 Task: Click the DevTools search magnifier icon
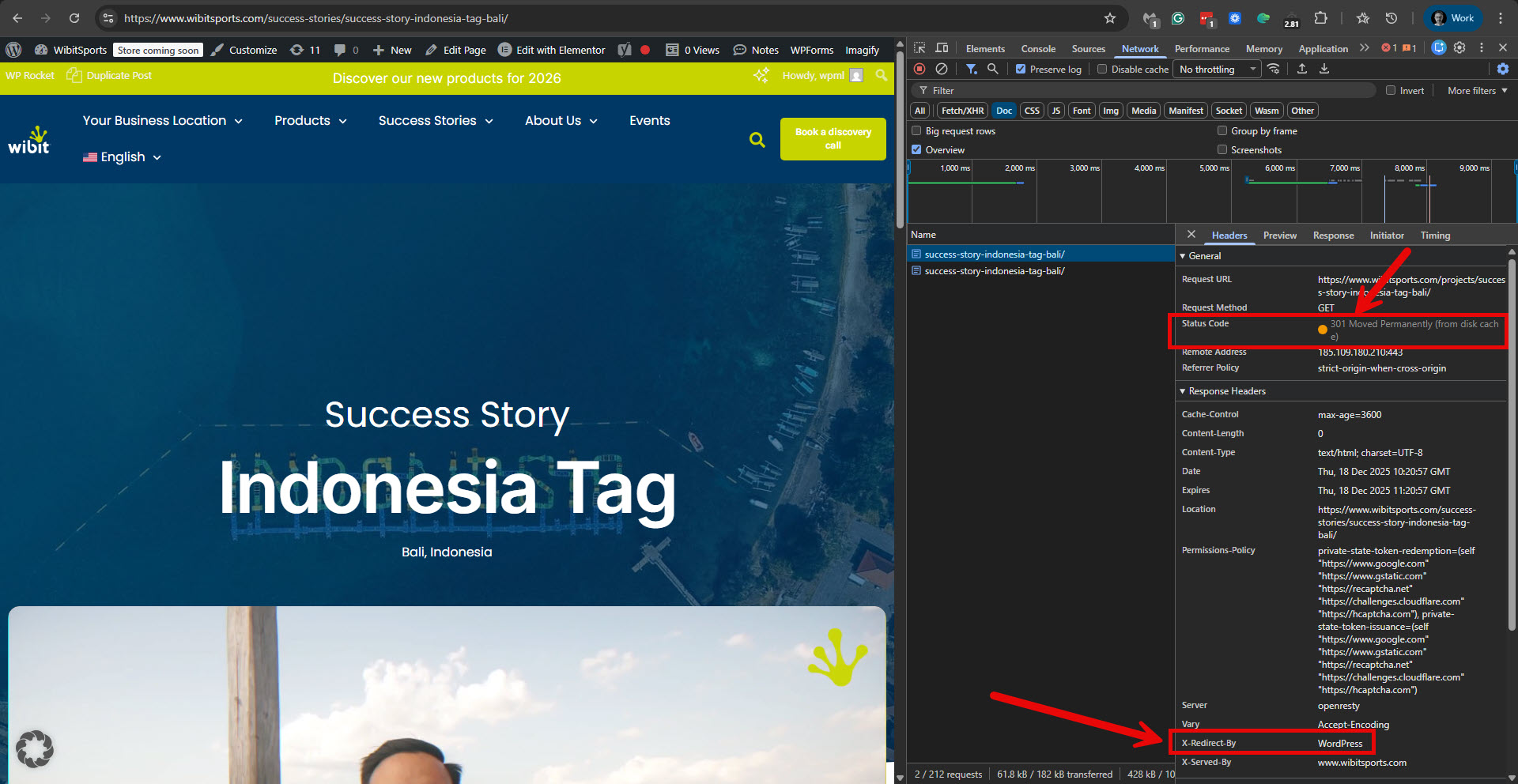[x=993, y=69]
